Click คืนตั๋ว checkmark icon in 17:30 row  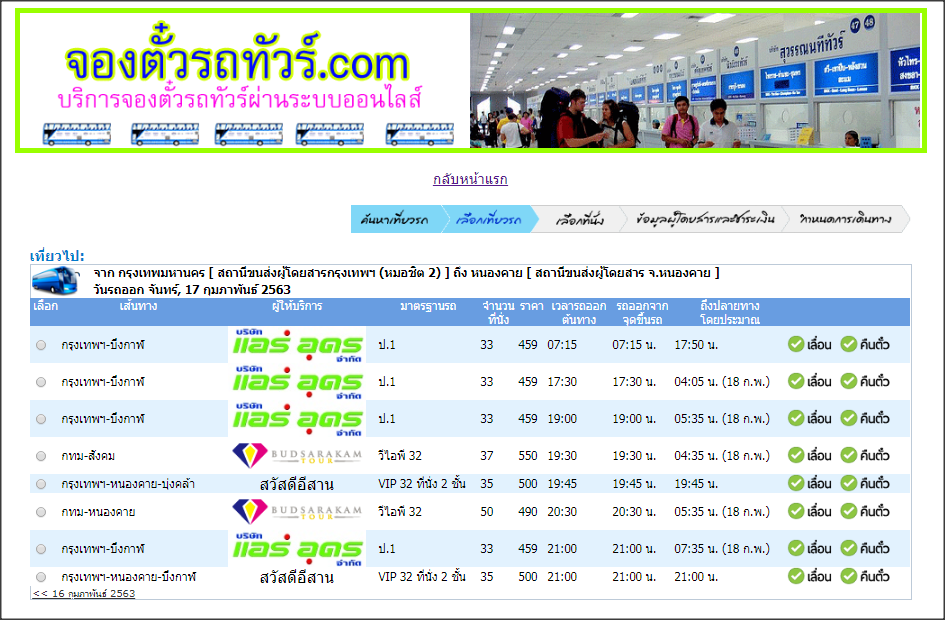coord(849,381)
